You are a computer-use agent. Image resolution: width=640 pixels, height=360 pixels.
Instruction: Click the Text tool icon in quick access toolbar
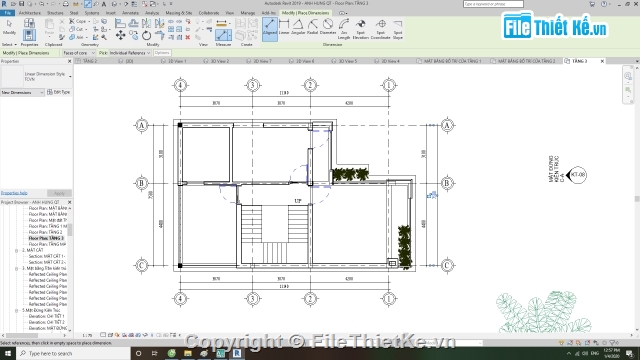click(x=104, y=4)
